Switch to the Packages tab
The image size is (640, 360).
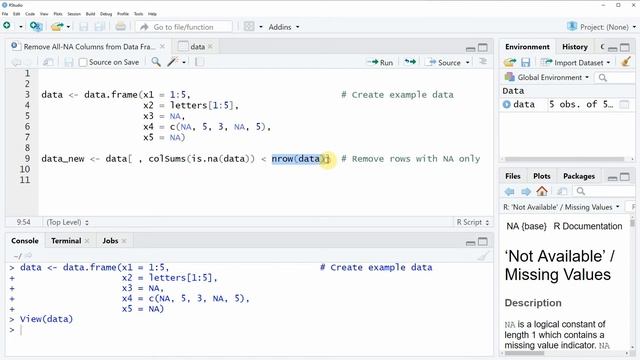[x=579, y=176]
